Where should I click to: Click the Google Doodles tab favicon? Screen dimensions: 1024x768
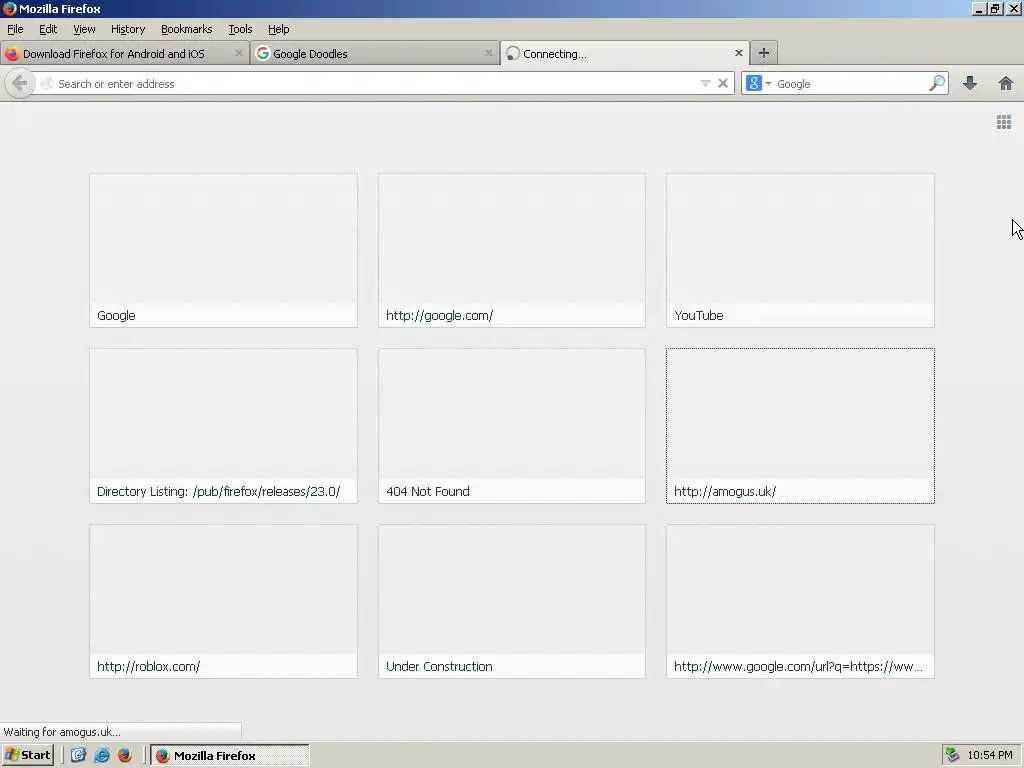tap(263, 54)
